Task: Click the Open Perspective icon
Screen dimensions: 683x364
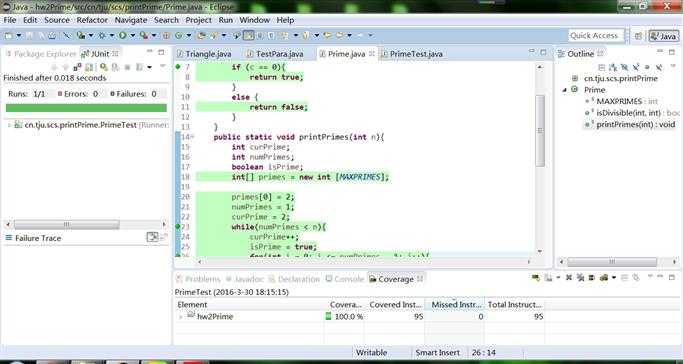Action: tap(638, 36)
